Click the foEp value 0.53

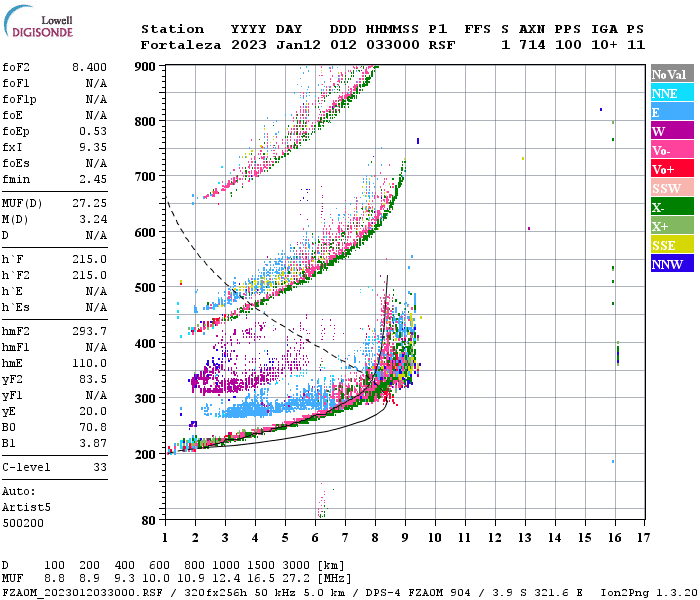point(93,131)
